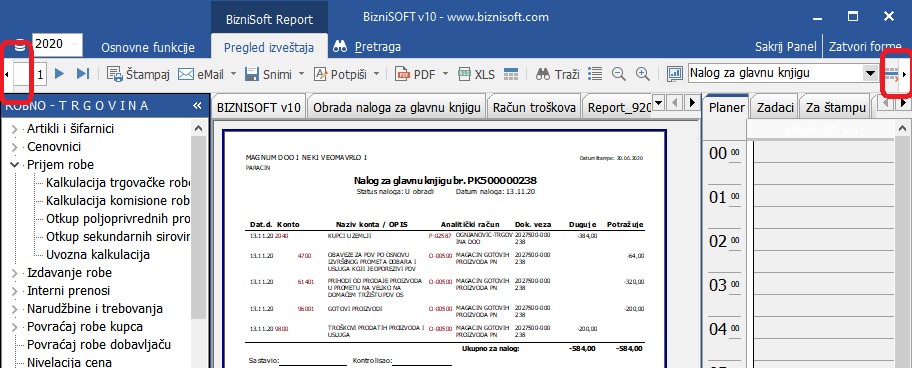912x368 pixels.
Task: Select Uvozna kalkulacija in tree
Action: pos(98,255)
